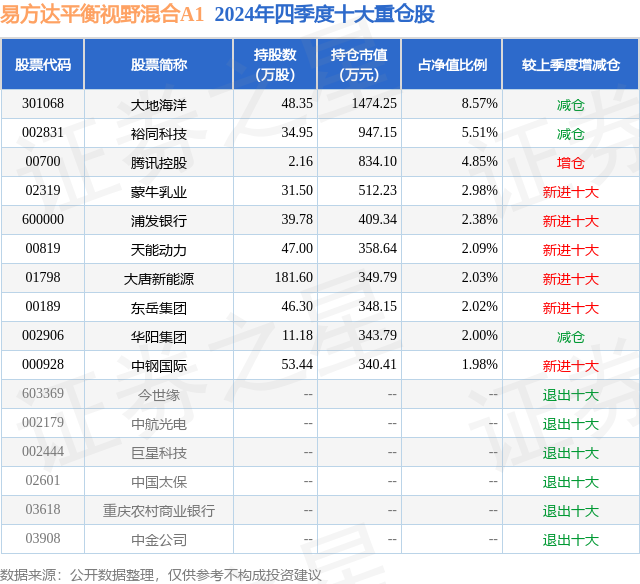This screenshot has width=640, height=584.
Task: Click the 股票代码 column header
Action: pos(43,64)
